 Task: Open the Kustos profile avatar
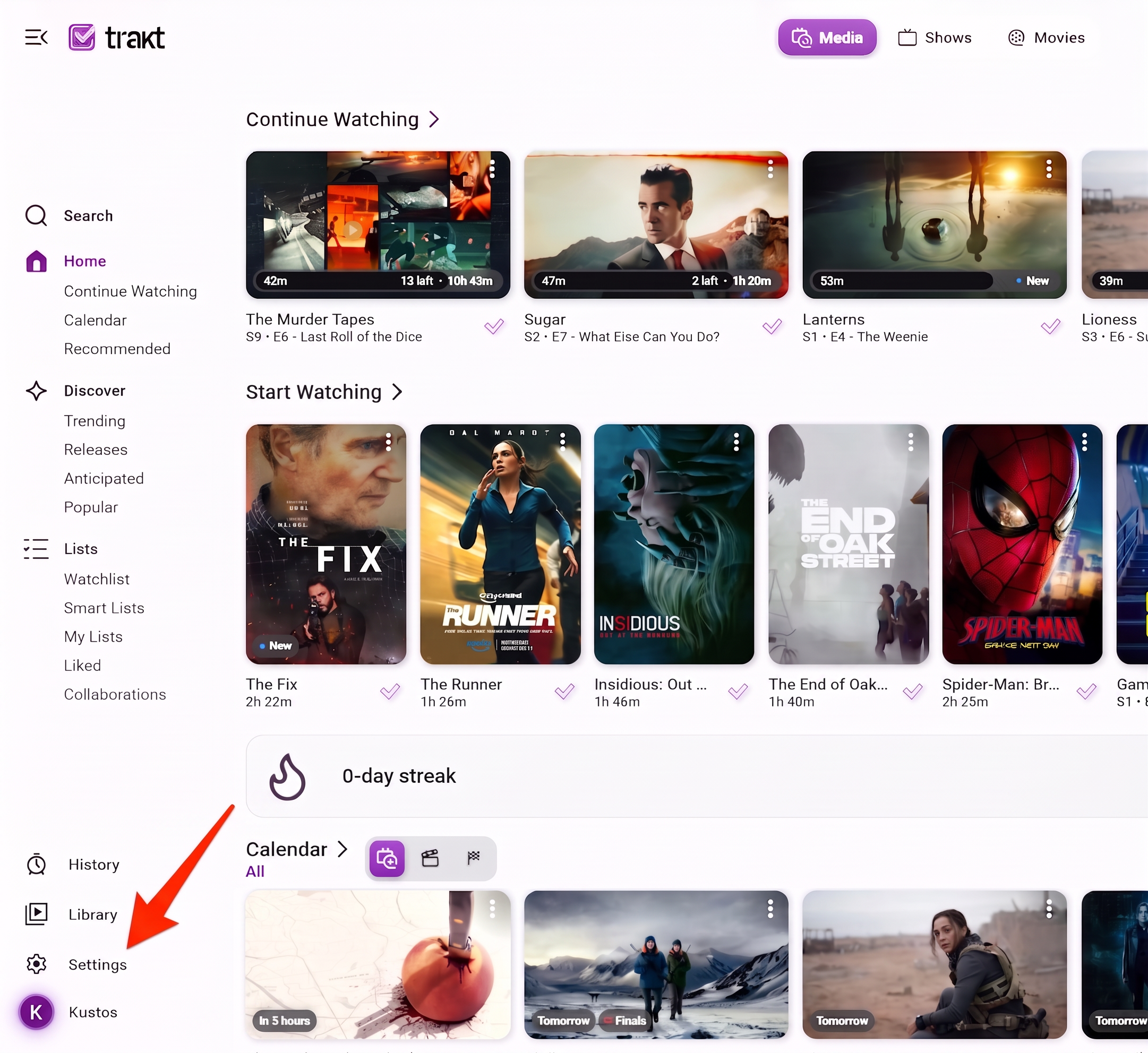tap(36, 1012)
